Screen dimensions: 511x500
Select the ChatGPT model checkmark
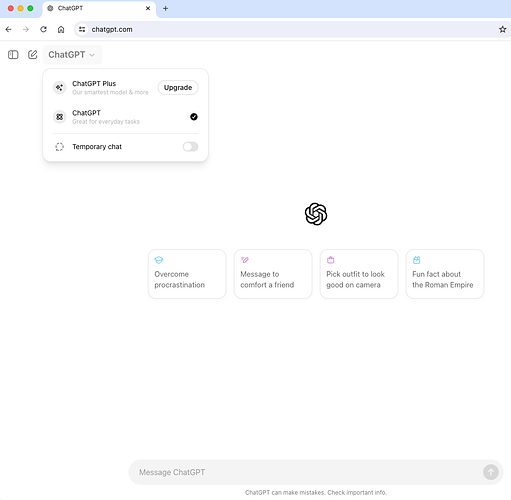194,117
